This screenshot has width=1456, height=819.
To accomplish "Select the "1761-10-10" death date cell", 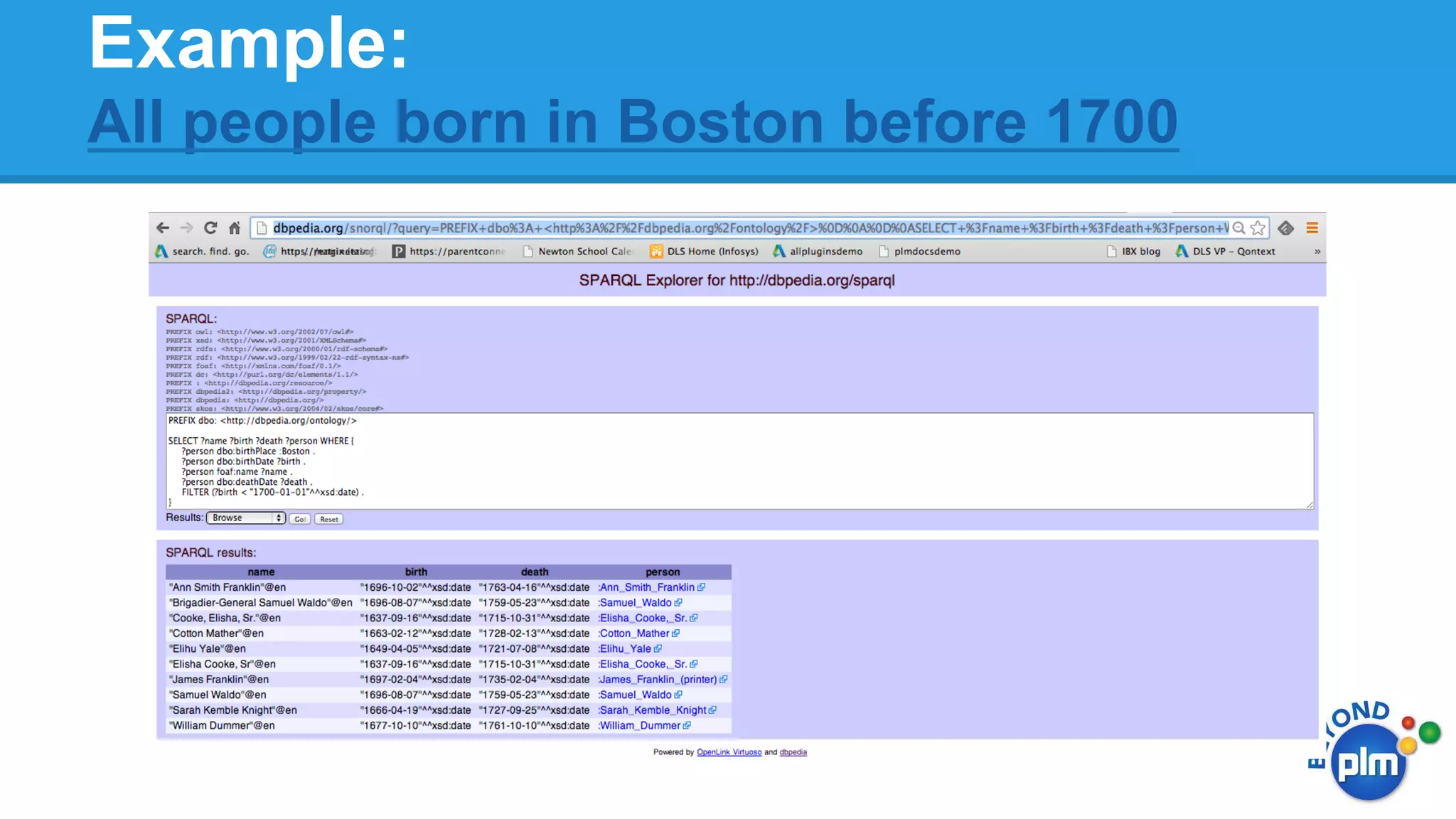I will click(x=534, y=726).
